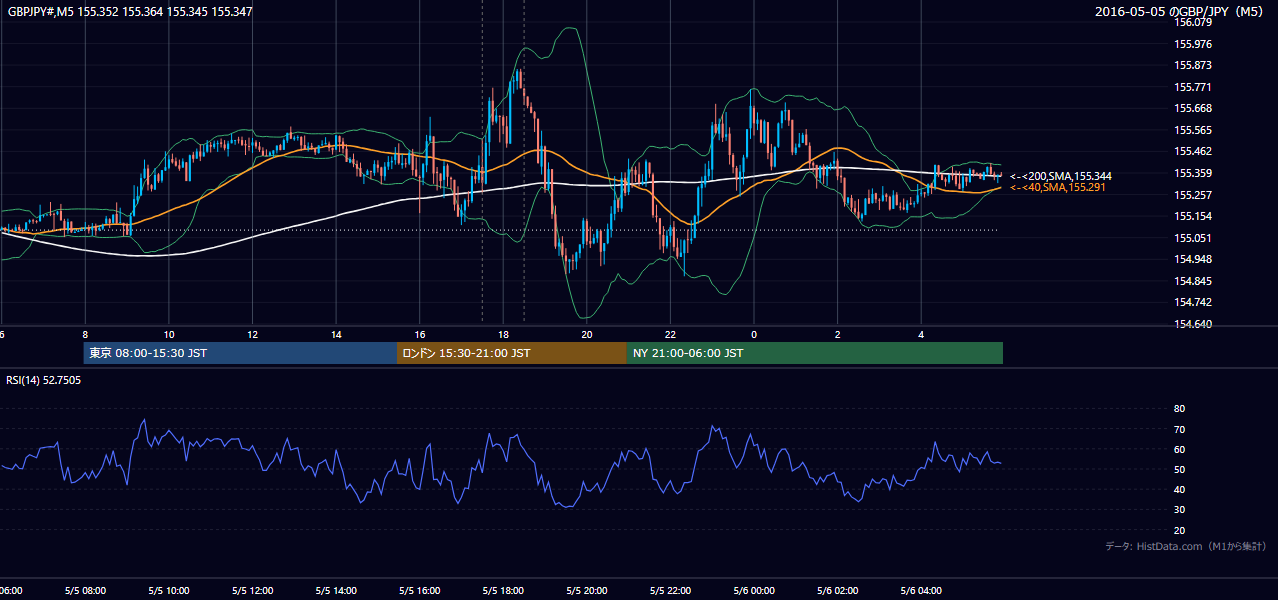Click hour label 12 under price chart
1278x600 pixels.
[x=253, y=334]
